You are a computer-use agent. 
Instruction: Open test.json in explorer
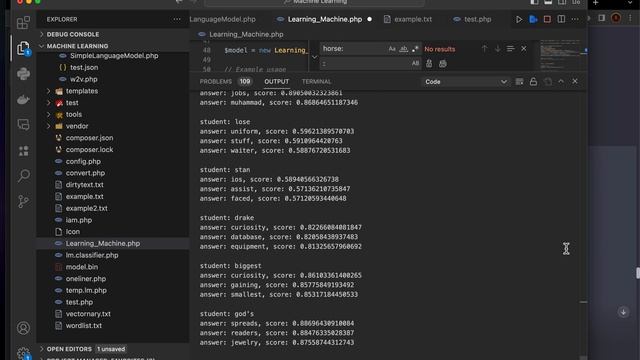[84, 67]
